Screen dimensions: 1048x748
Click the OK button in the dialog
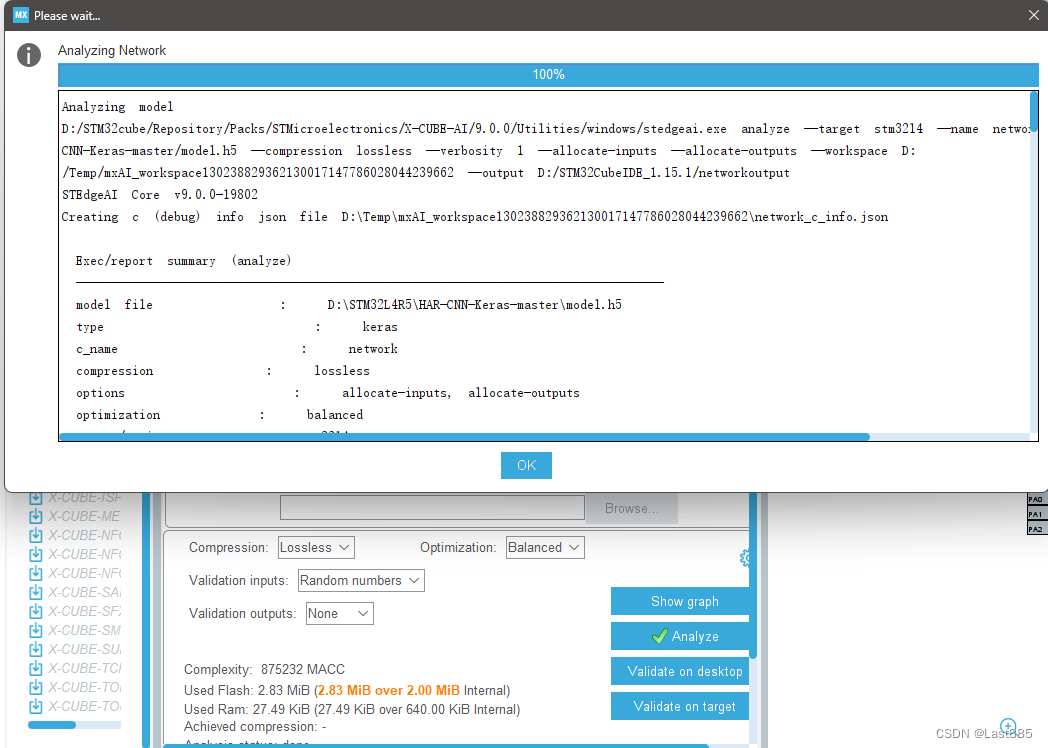(x=526, y=465)
